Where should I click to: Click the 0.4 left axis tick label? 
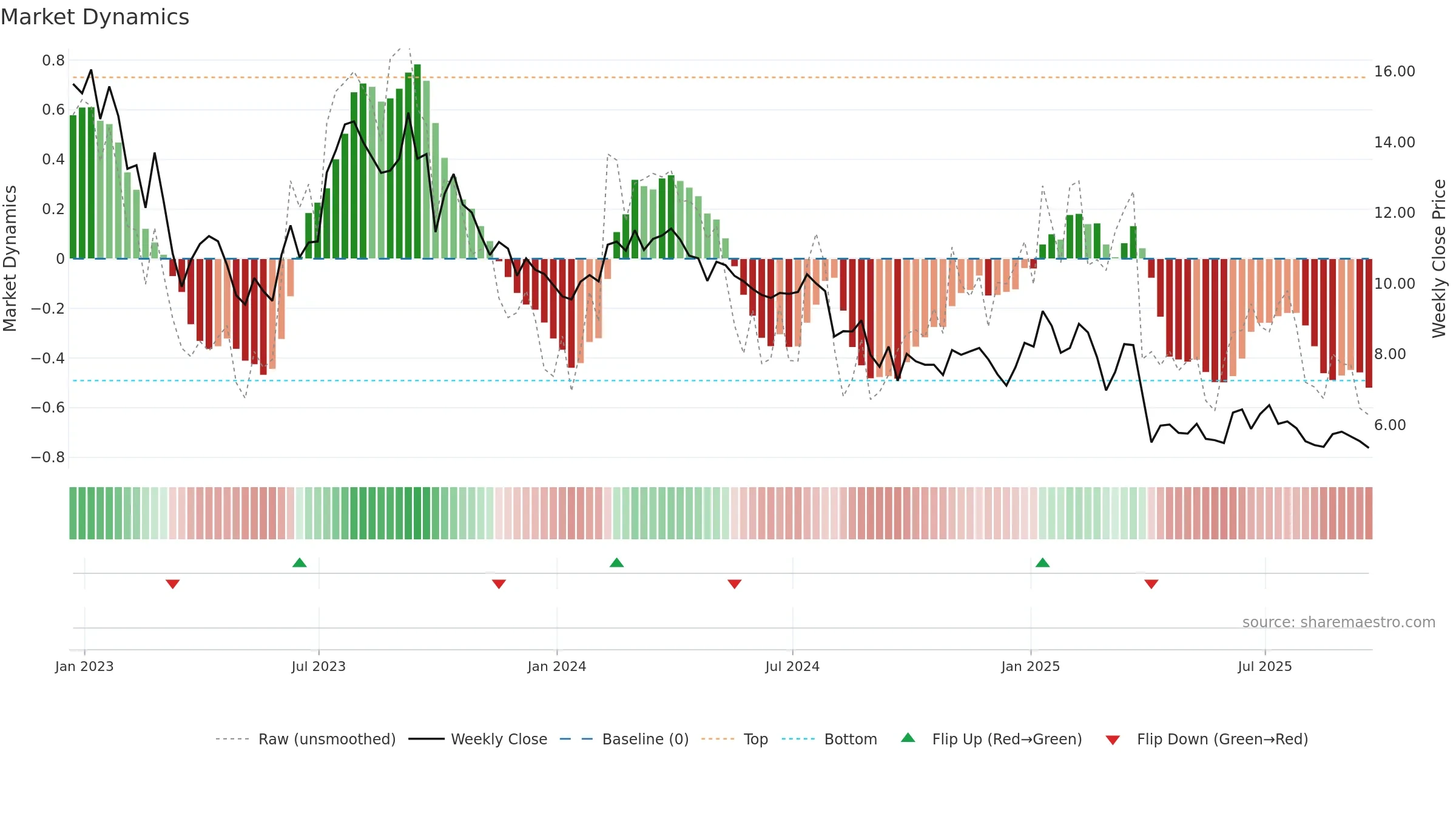point(53,160)
